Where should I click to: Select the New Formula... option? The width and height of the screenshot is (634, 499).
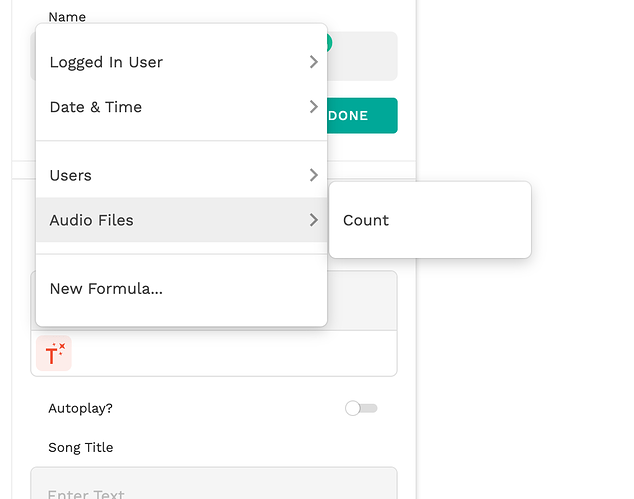(106, 289)
